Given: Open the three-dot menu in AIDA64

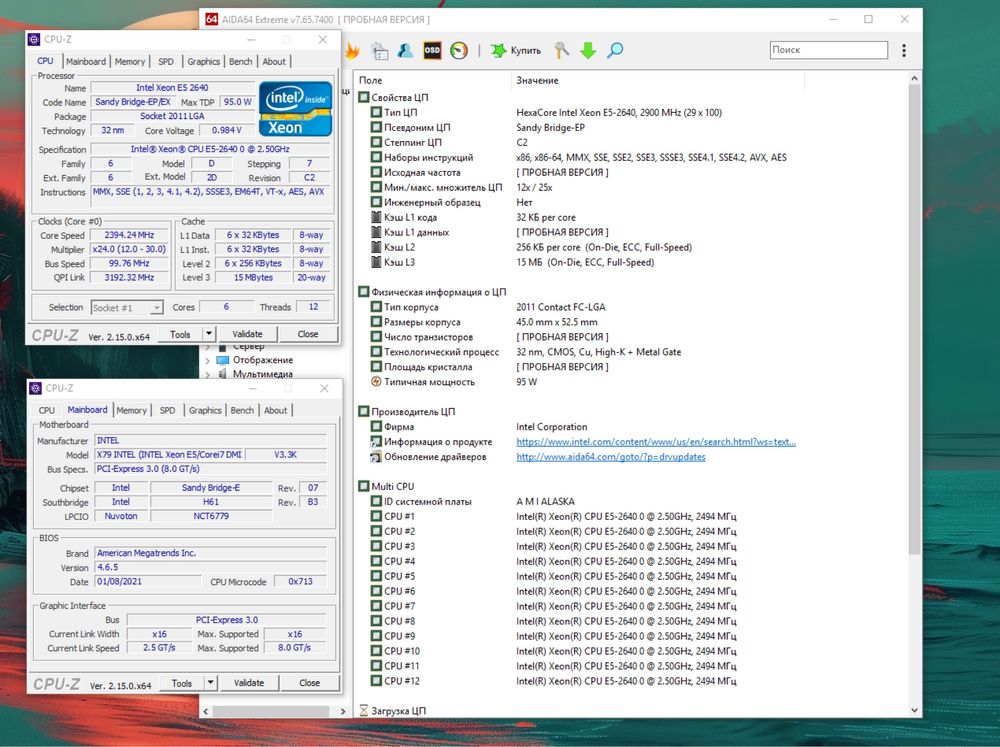Looking at the screenshot, I should click(904, 50).
